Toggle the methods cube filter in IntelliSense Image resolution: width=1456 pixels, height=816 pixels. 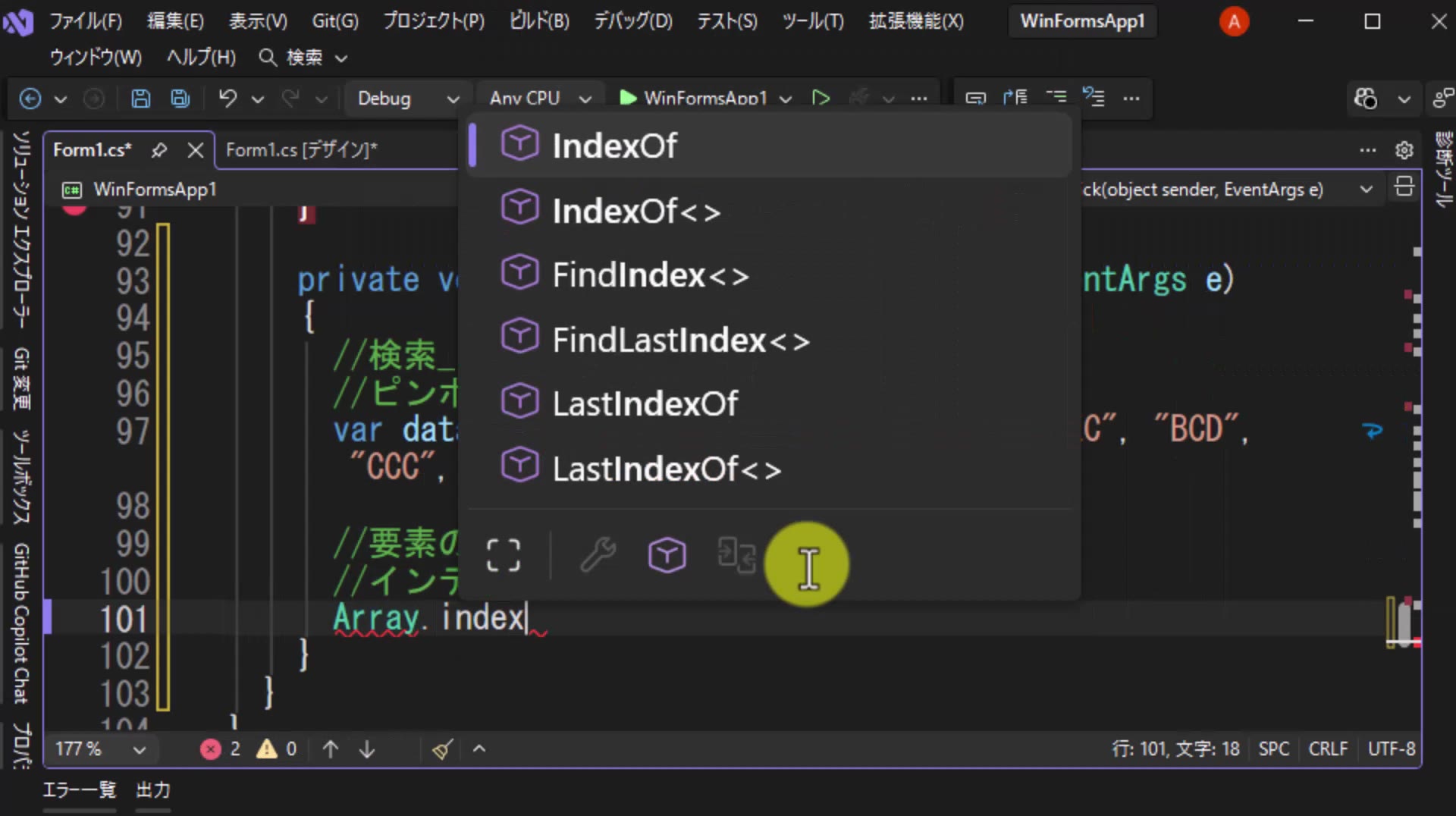[x=667, y=555]
